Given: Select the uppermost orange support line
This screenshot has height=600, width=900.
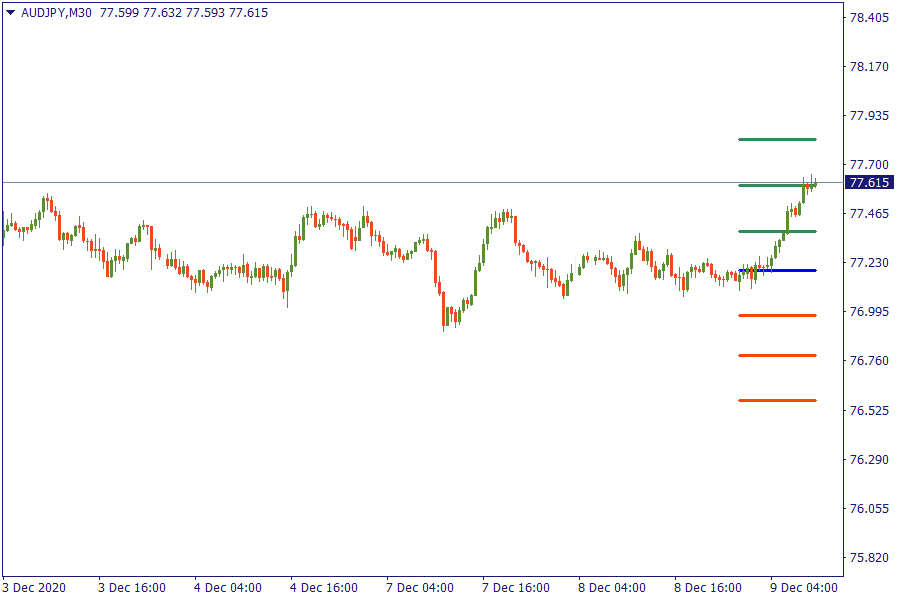Looking at the screenshot, I should click(778, 315).
